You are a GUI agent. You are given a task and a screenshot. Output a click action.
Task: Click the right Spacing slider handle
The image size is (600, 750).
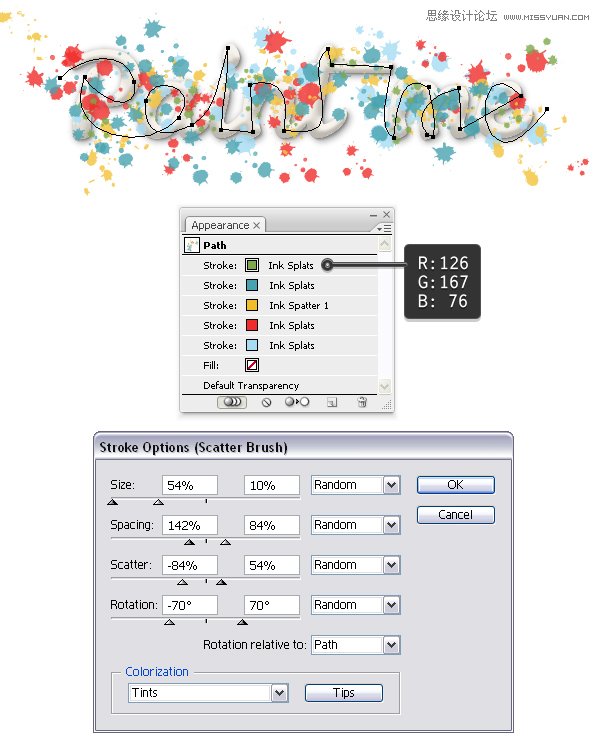(x=225, y=542)
